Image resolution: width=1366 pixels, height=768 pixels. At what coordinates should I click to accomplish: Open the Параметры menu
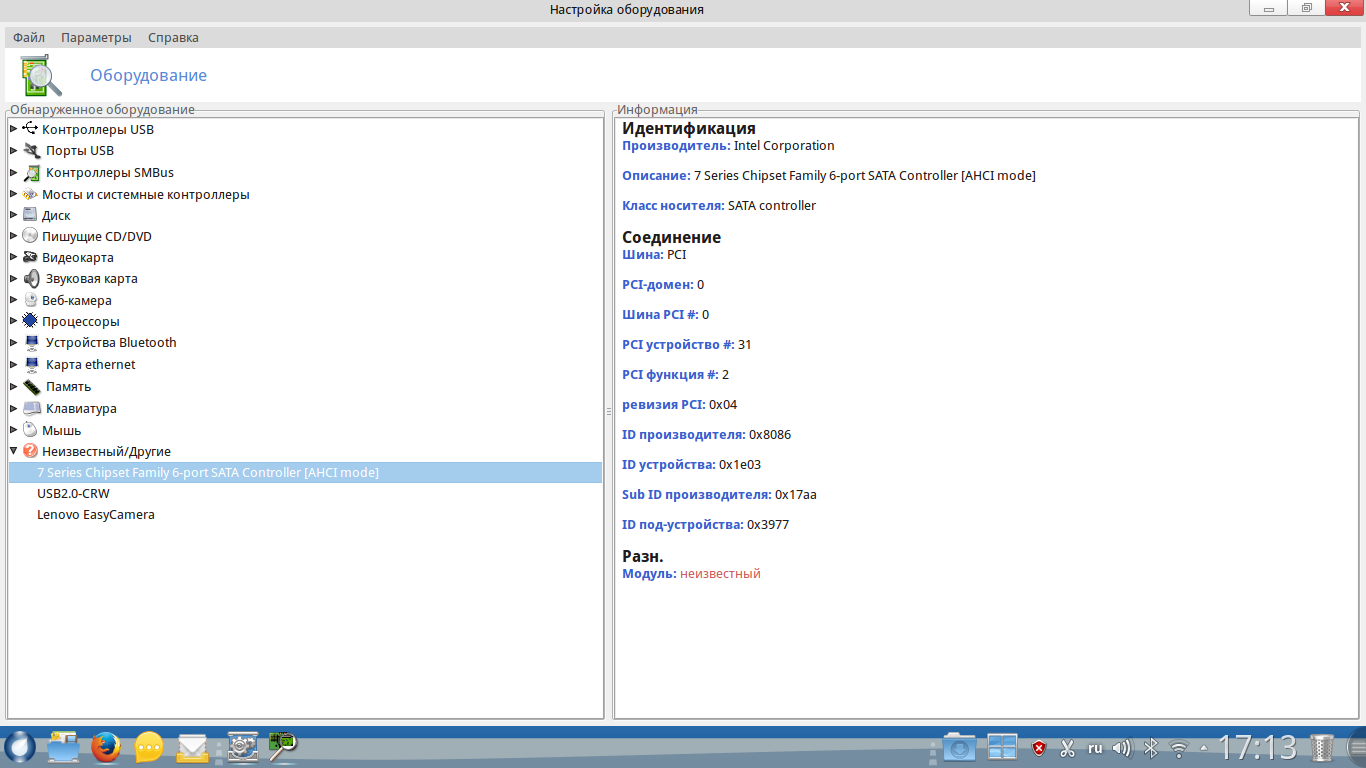[96, 37]
